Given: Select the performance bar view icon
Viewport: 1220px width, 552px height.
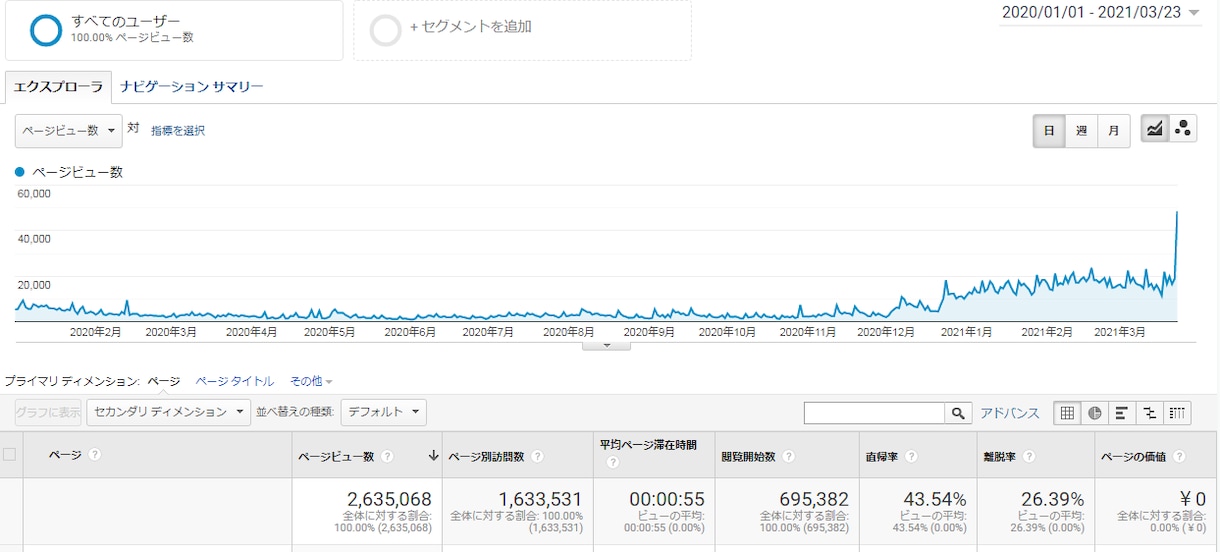Looking at the screenshot, I should pos(1122,413).
